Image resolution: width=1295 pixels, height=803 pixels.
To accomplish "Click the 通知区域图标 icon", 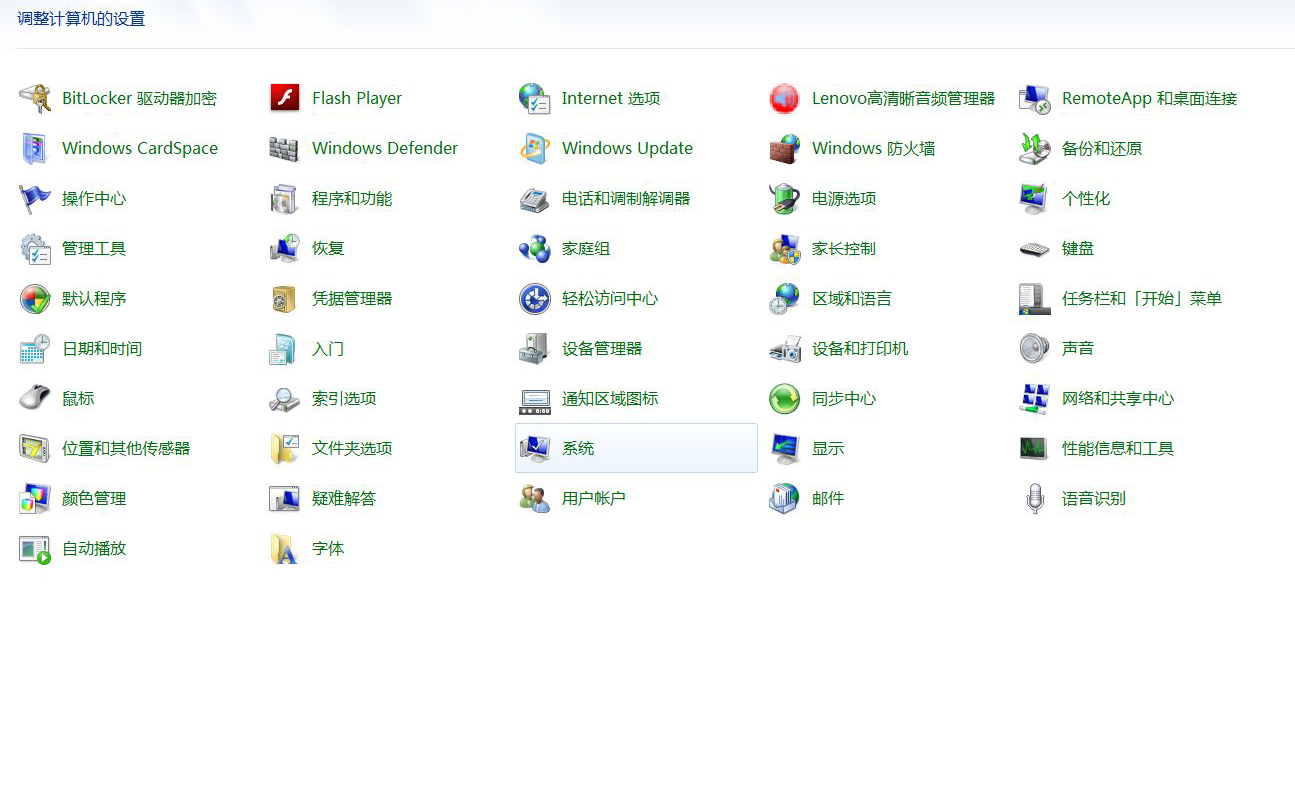I will pyautogui.click(x=535, y=401).
